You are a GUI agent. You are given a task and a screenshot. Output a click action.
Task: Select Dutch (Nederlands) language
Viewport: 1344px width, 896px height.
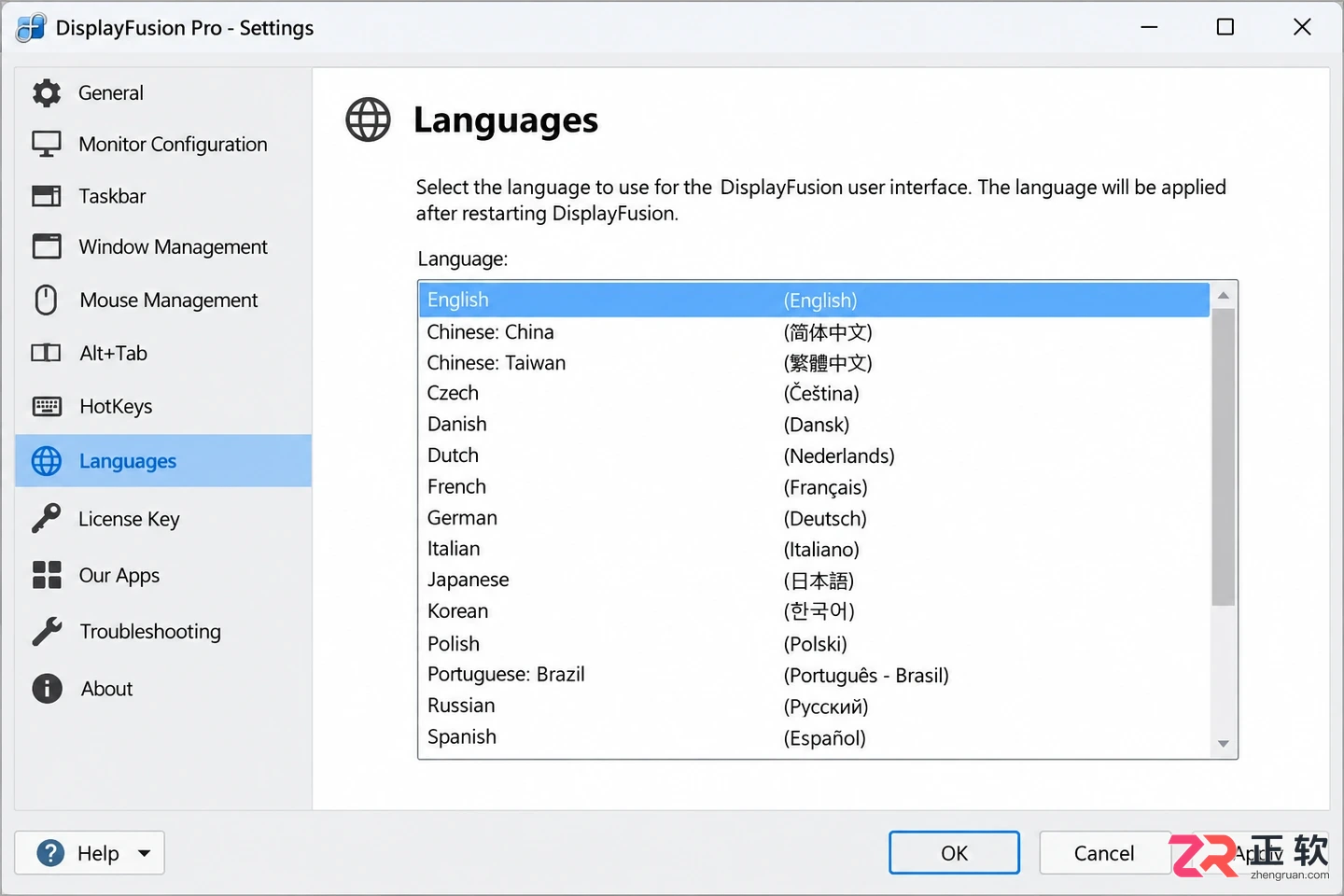814,455
